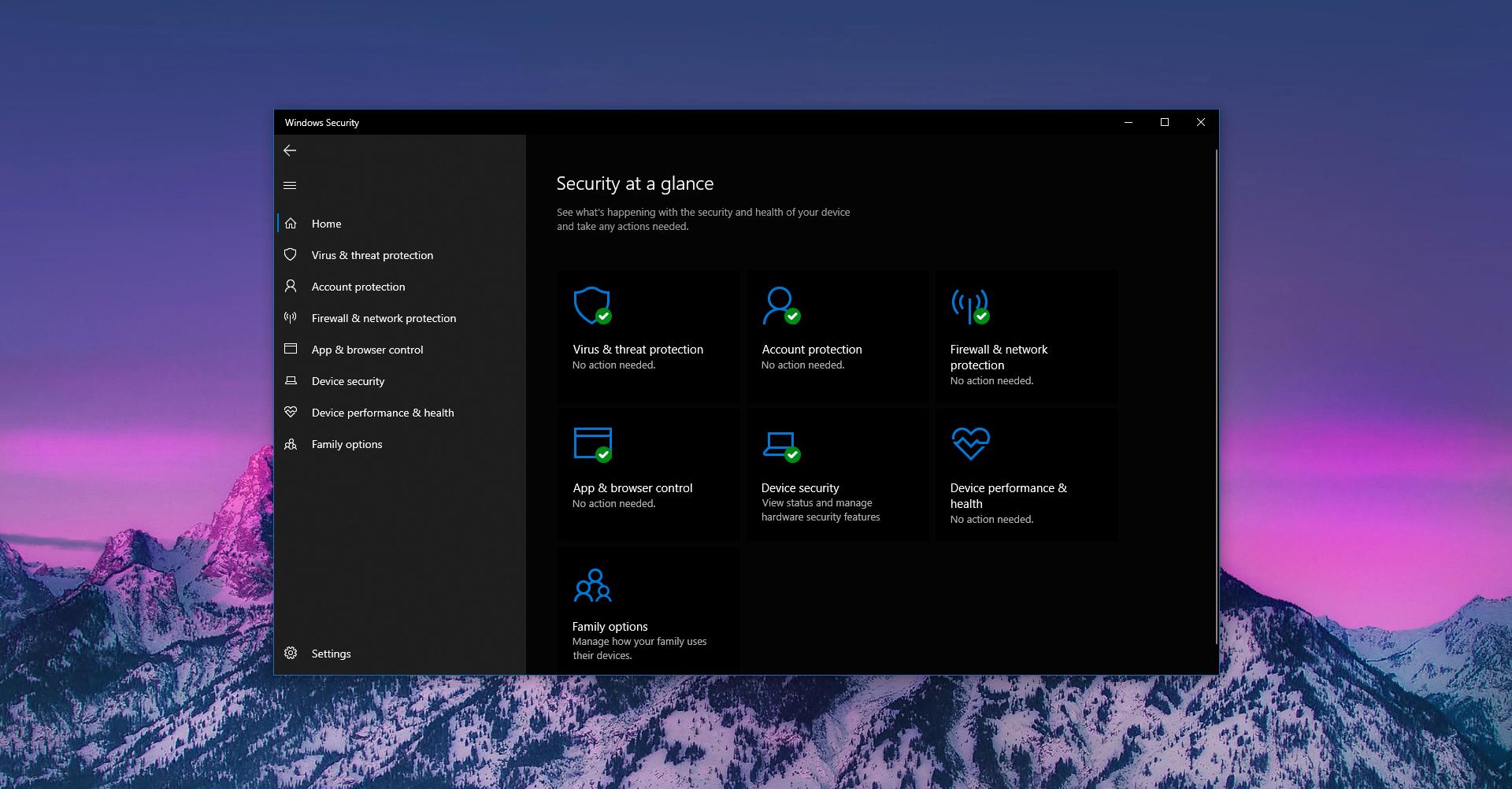This screenshot has height=789, width=1512.
Task: Select Device security sidebar label
Action: pos(348,381)
